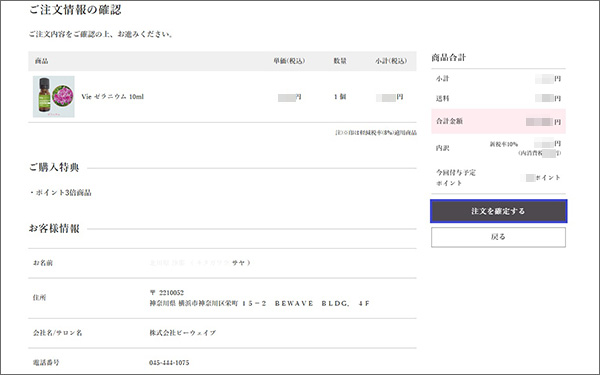
Task: Select the 今回付与予定ポイント label
Action: click(x=456, y=178)
